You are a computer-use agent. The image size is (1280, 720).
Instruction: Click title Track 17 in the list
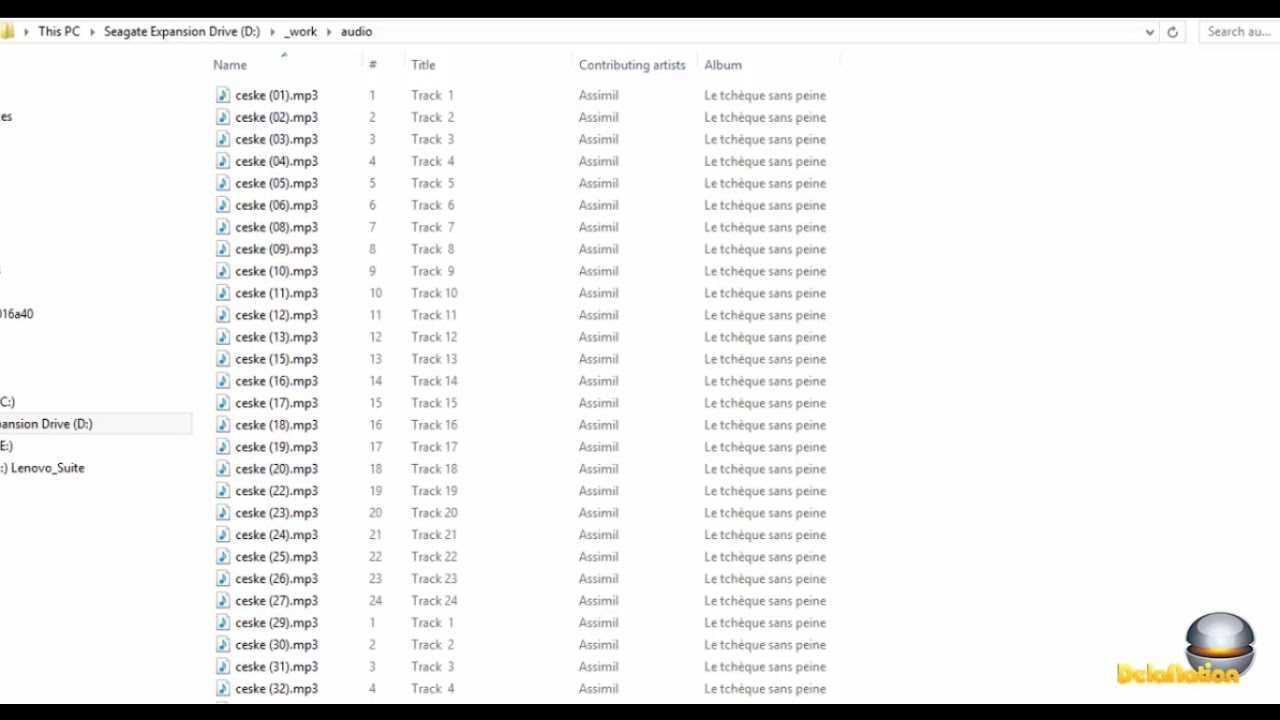click(434, 447)
